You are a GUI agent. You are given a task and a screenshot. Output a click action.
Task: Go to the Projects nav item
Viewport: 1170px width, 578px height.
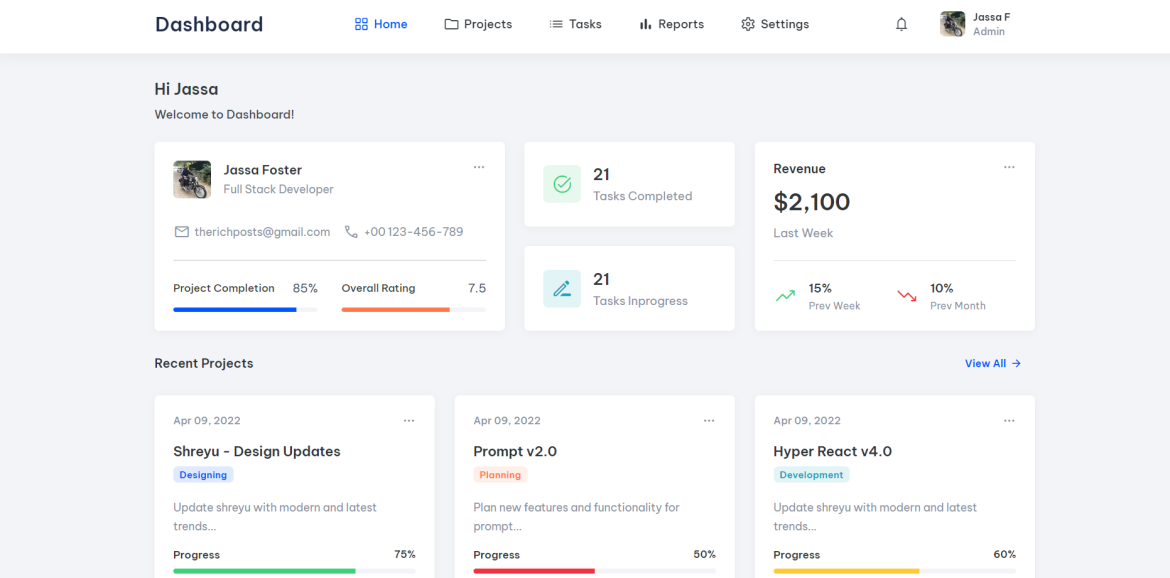pos(478,25)
